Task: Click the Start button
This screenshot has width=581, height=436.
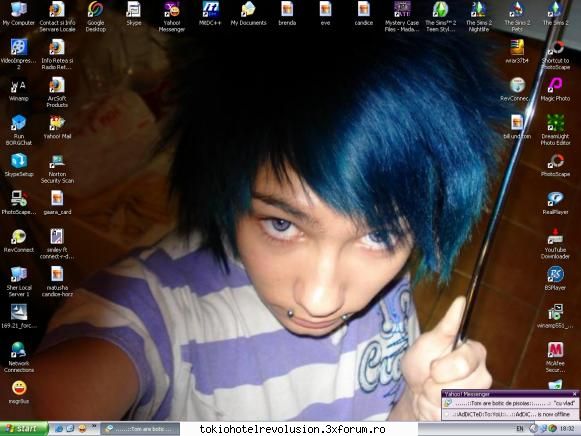Action: coord(24,429)
